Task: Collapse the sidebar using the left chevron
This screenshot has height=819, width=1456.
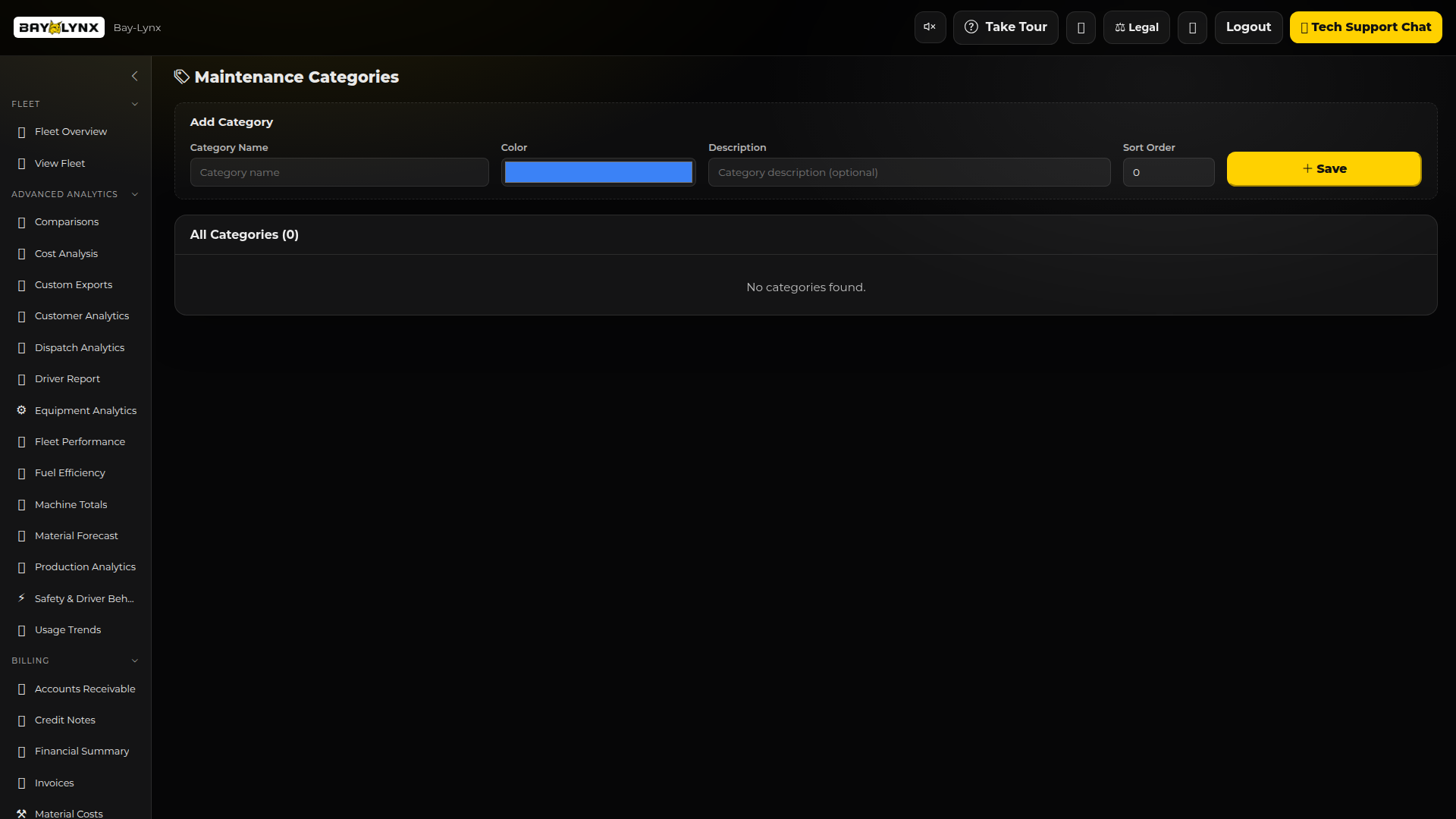Action: (x=135, y=76)
